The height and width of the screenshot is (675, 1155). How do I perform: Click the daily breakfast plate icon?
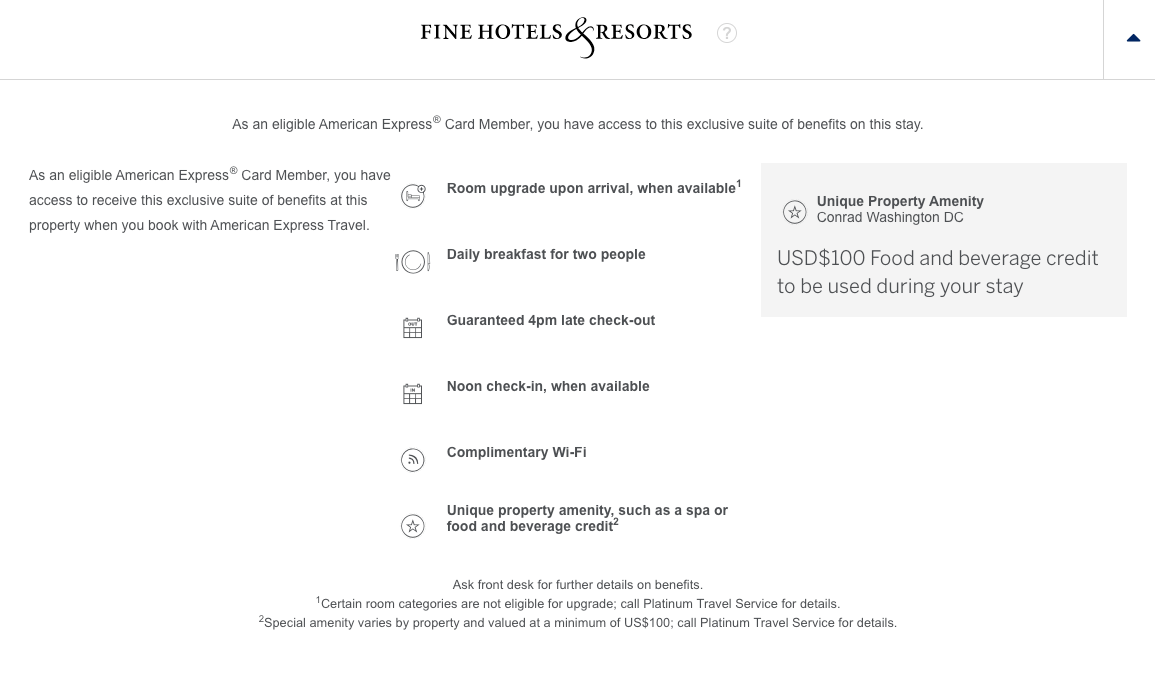click(x=412, y=262)
